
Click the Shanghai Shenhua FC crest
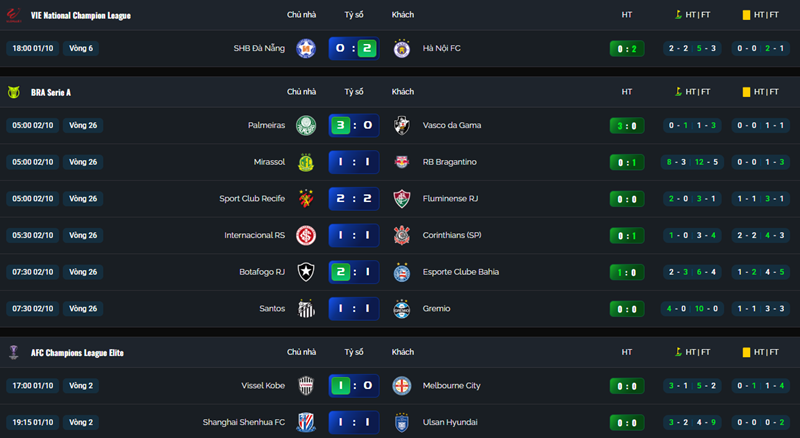(x=306, y=422)
